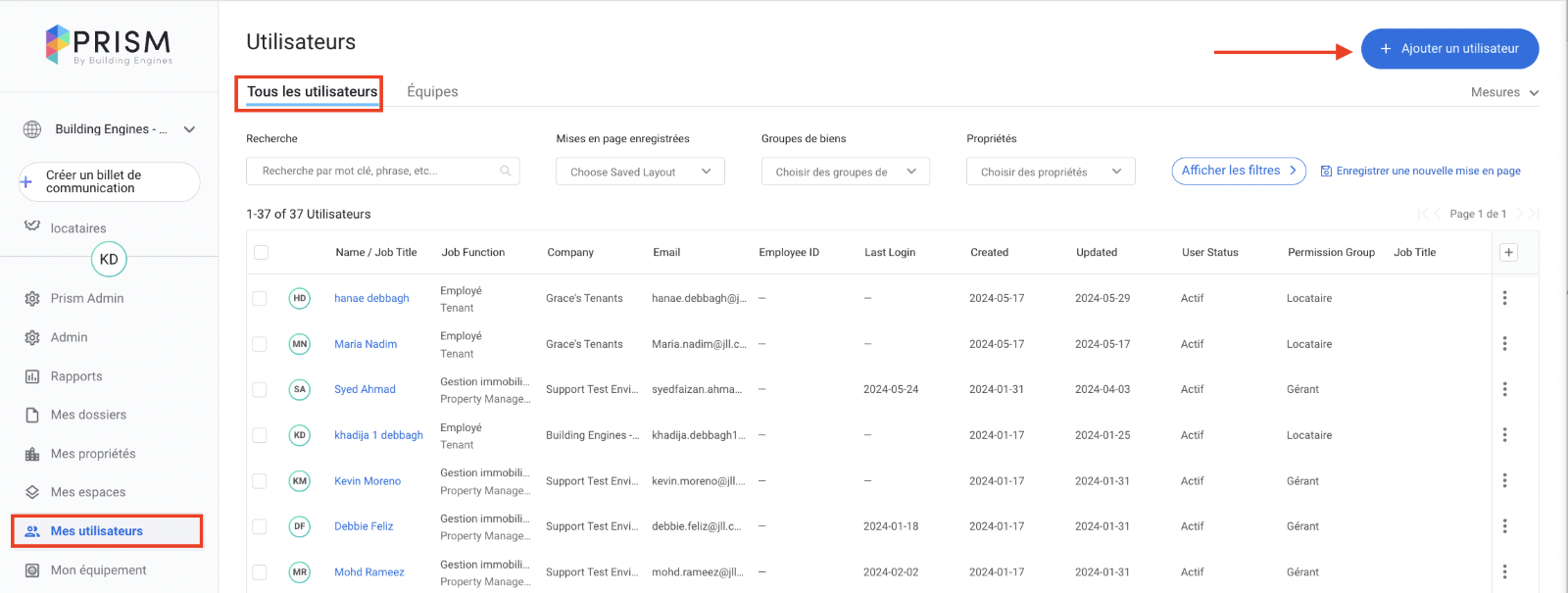
Task: Switch to the Équipes tab
Action: point(432,91)
